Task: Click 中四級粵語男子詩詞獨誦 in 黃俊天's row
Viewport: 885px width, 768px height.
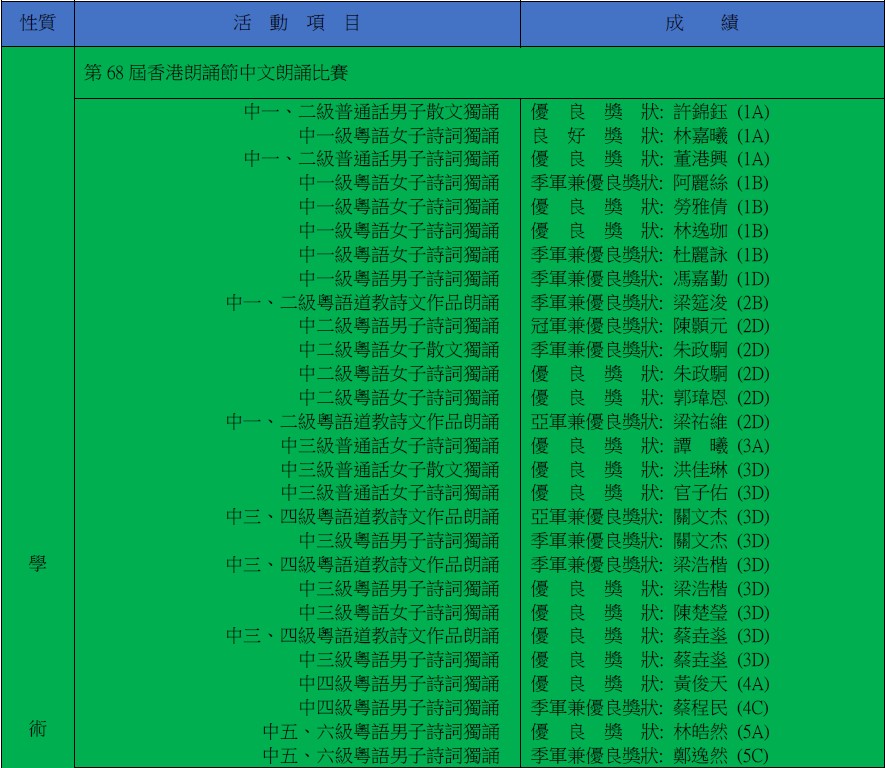Action: click(399, 684)
